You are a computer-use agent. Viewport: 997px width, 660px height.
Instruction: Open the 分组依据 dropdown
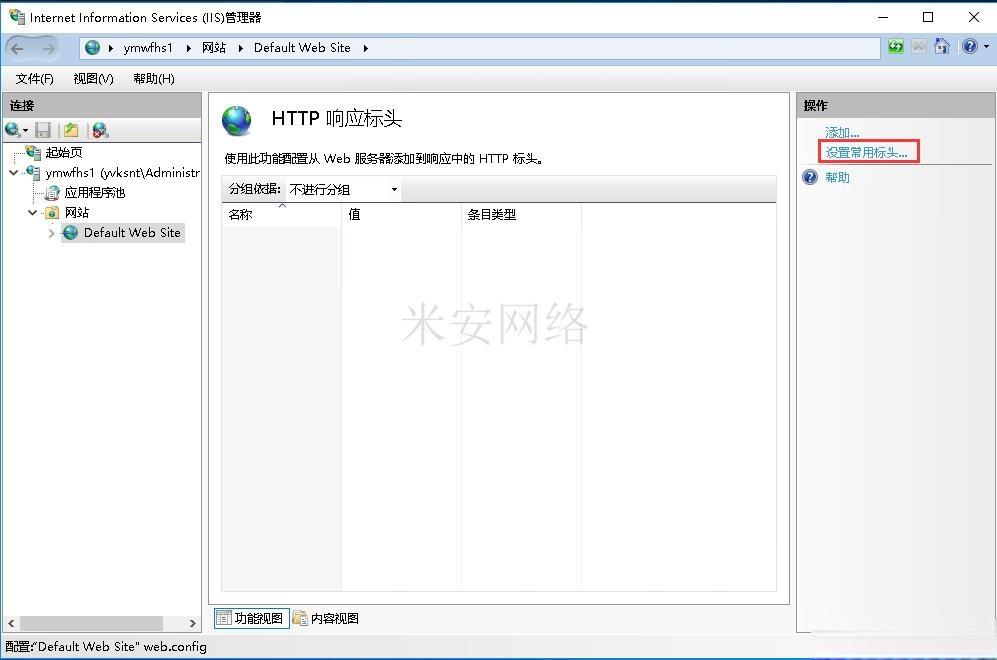click(x=343, y=189)
